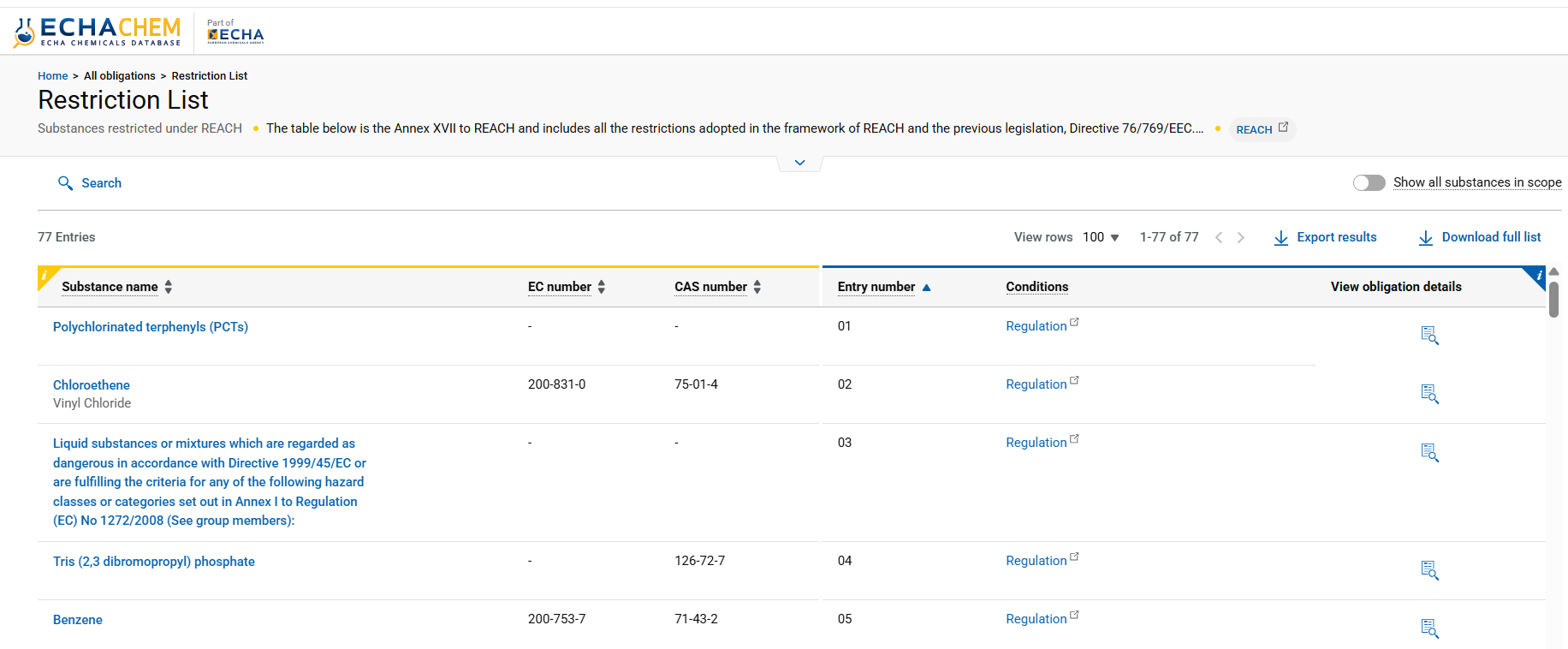The image size is (1568, 649).
Task: Click the ECHA CHEM logo
Action: 98,32
